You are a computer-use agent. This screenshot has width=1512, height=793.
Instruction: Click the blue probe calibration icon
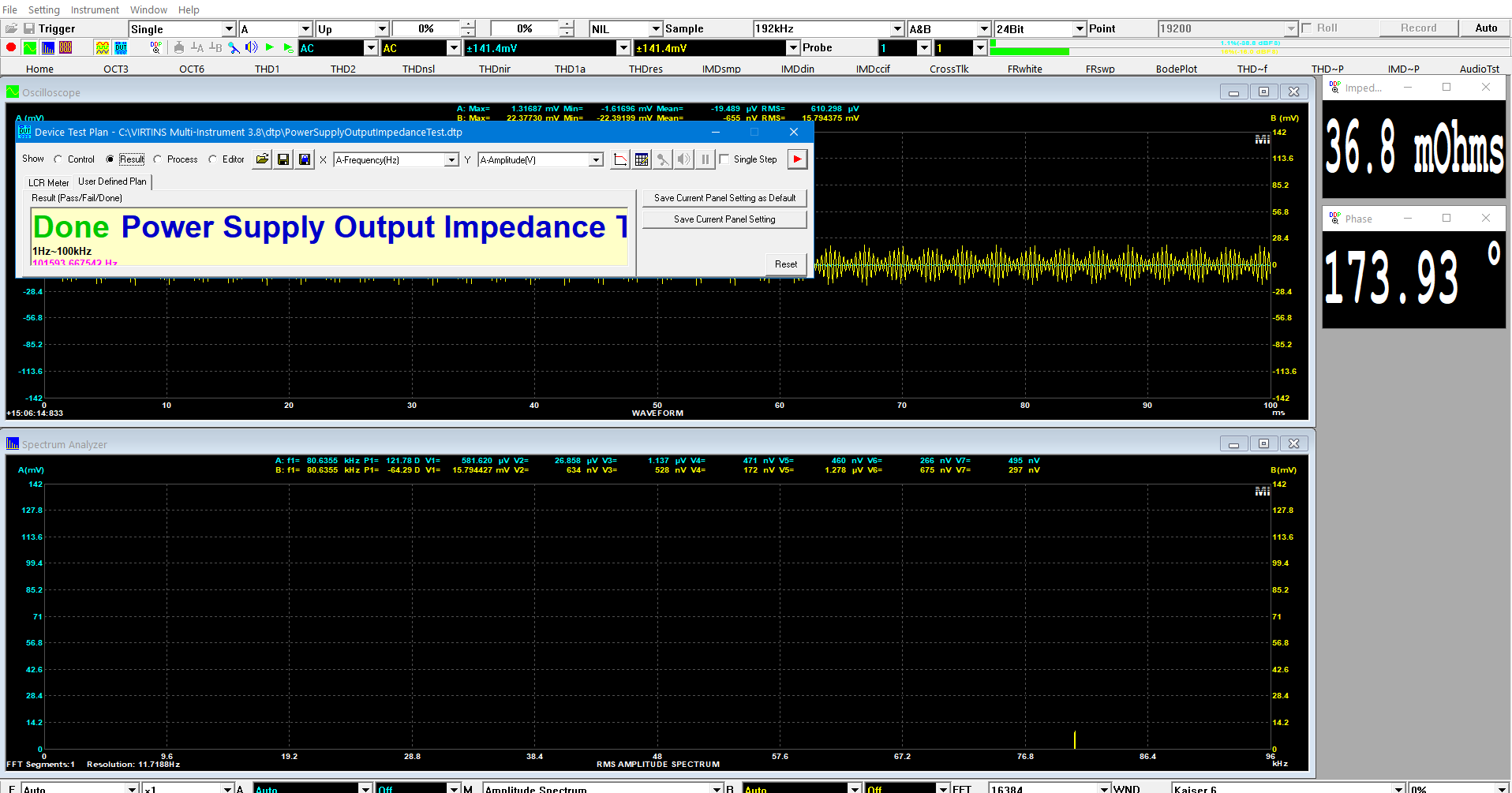tap(234, 47)
